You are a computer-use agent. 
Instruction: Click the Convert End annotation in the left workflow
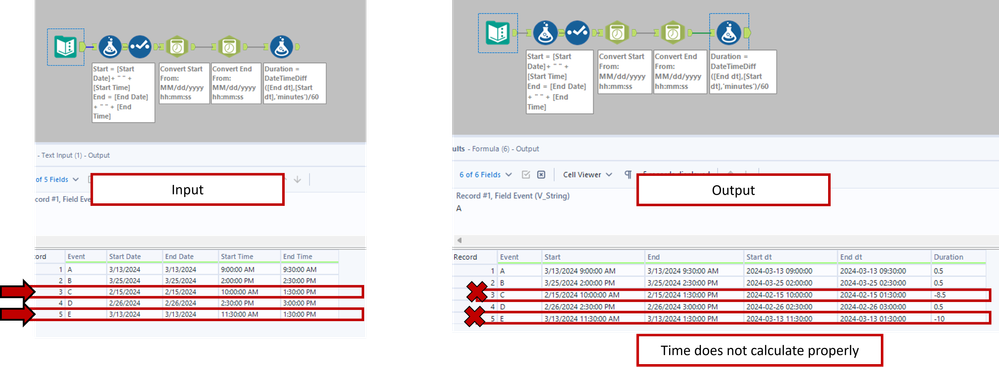[x=236, y=82]
